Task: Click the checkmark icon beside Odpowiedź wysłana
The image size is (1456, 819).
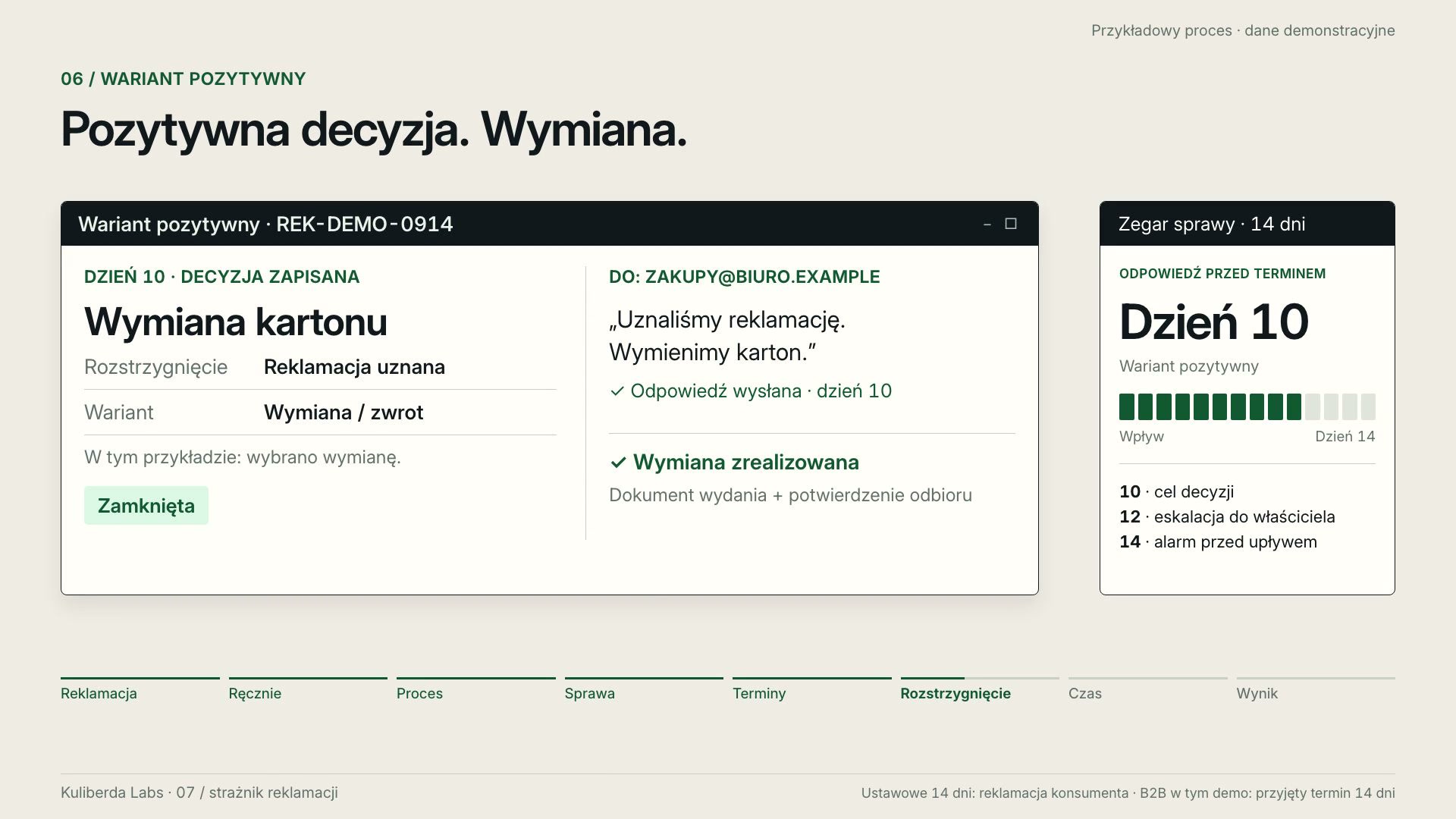Action: point(617,391)
